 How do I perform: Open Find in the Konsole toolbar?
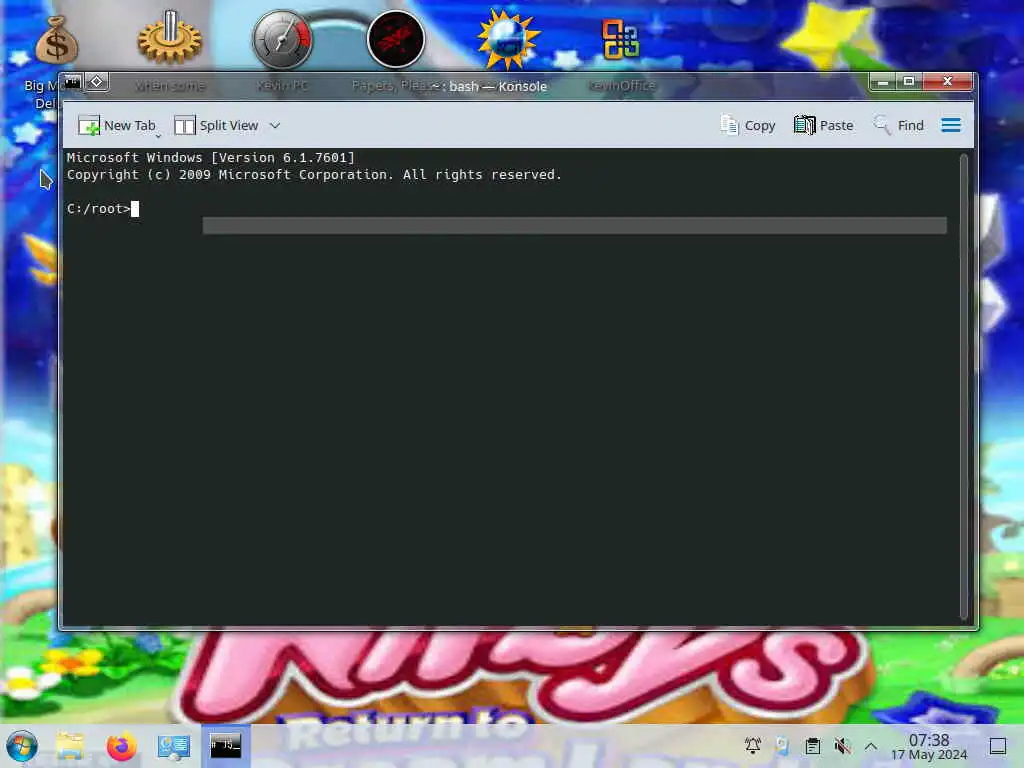pyautogui.click(x=899, y=125)
